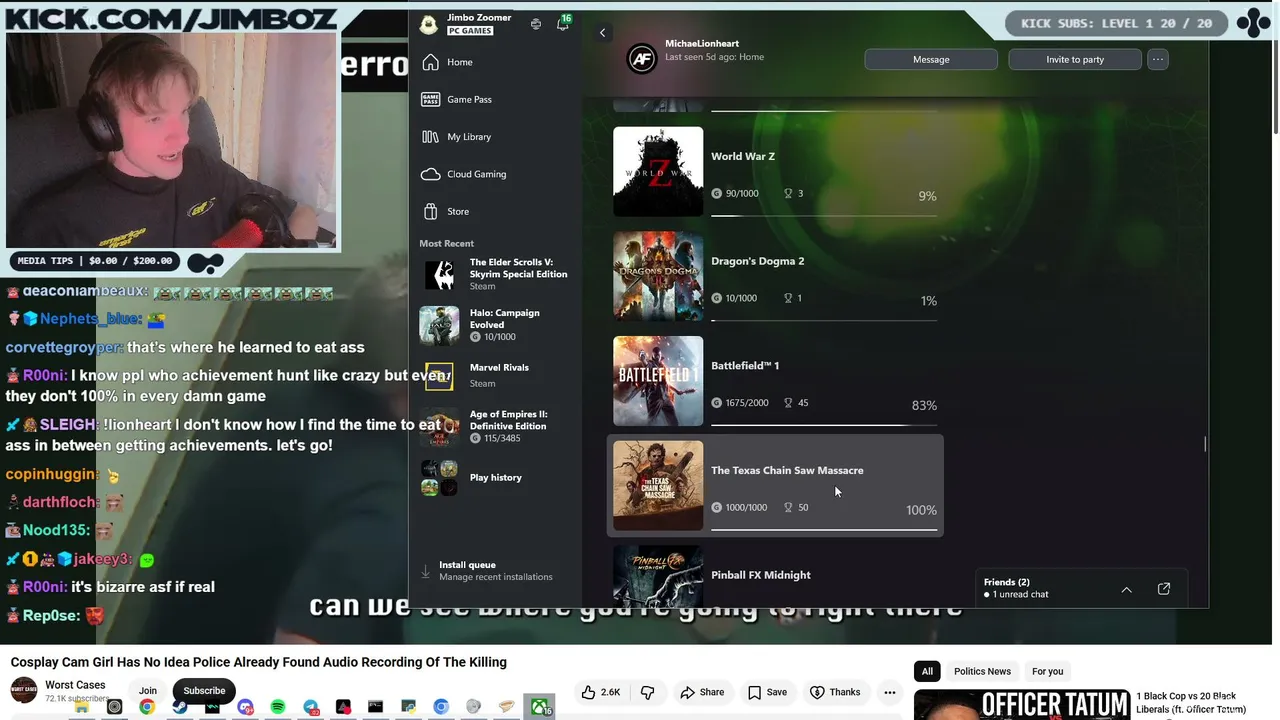Open Telegram from the taskbar
Image resolution: width=1280 pixels, height=720 pixels.
pos(311,707)
